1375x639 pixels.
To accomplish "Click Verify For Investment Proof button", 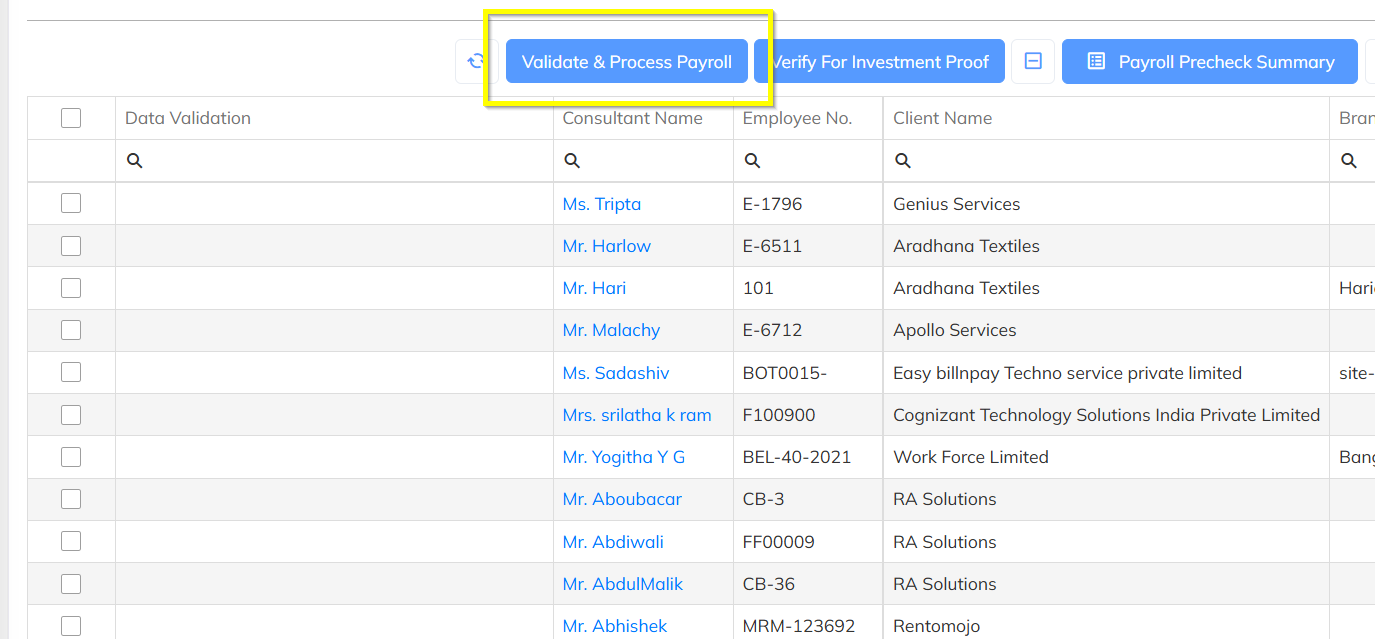I will point(878,62).
